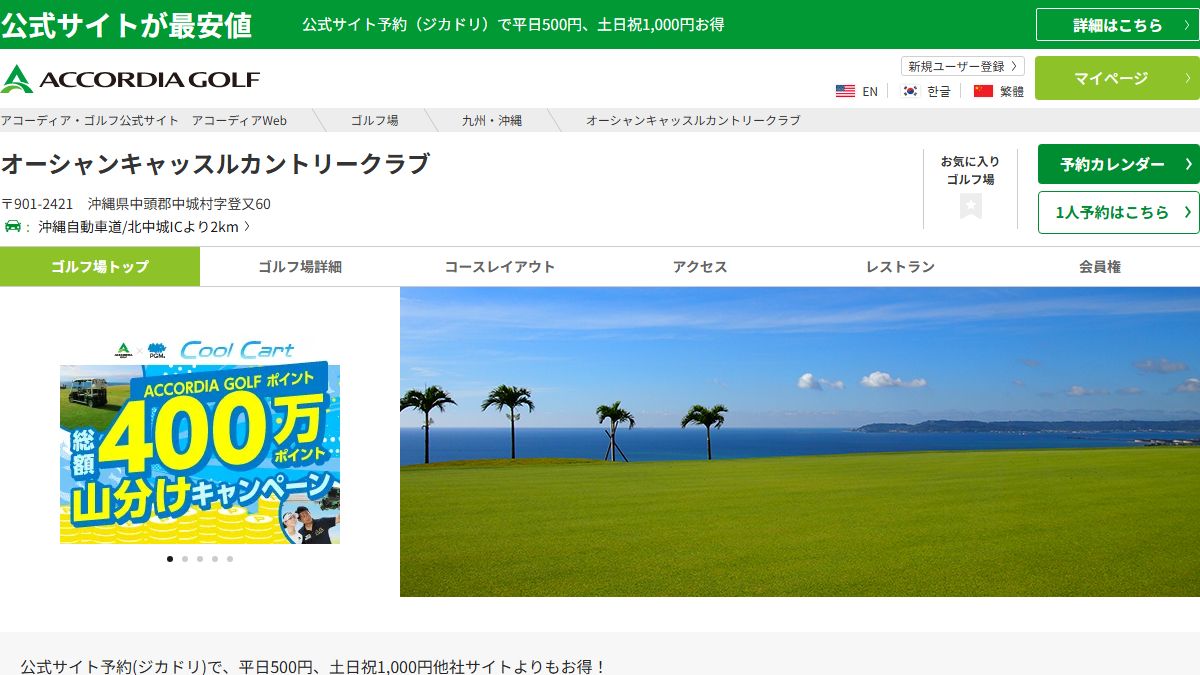Screen dimensions: 1200x675
Task: Select the コースレイアウト tab
Action: point(500,266)
